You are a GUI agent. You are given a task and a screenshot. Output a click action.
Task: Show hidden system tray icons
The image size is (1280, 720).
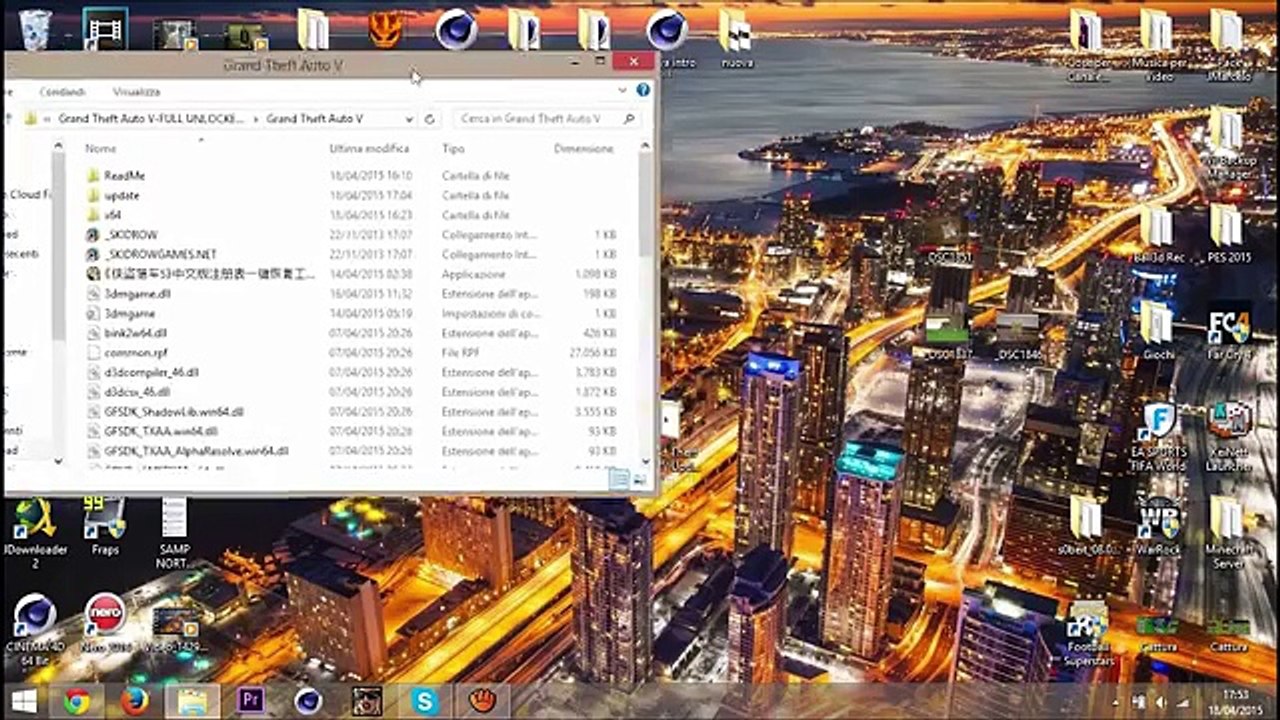(1114, 701)
